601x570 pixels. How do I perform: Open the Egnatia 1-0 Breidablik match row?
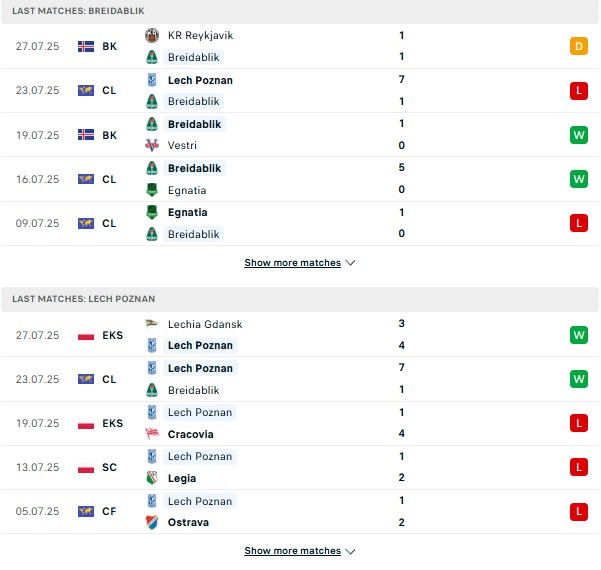click(300, 223)
